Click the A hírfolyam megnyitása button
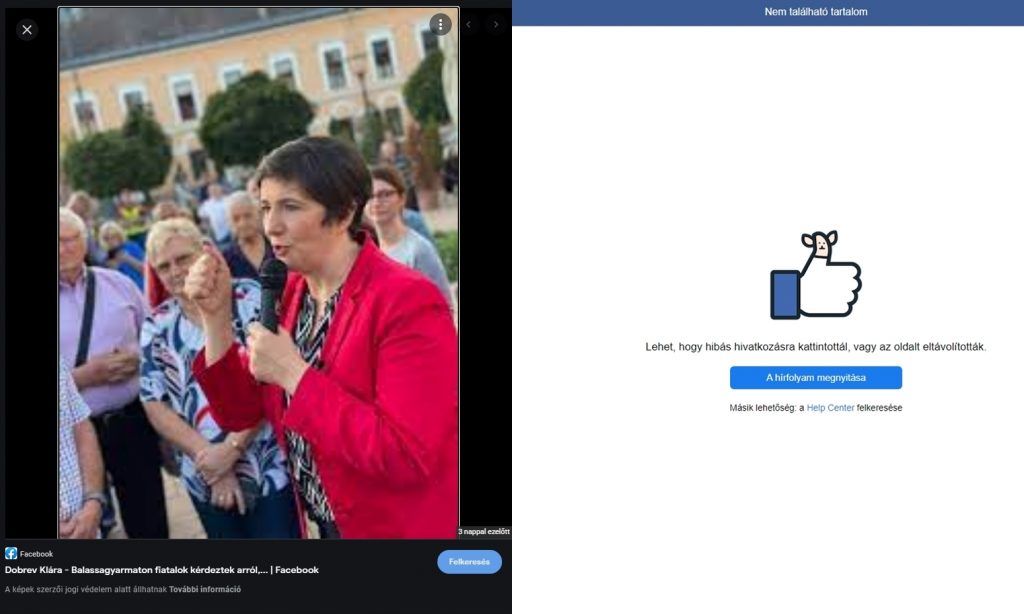Viewport: 1024px width, 614px height. (816, 378)
